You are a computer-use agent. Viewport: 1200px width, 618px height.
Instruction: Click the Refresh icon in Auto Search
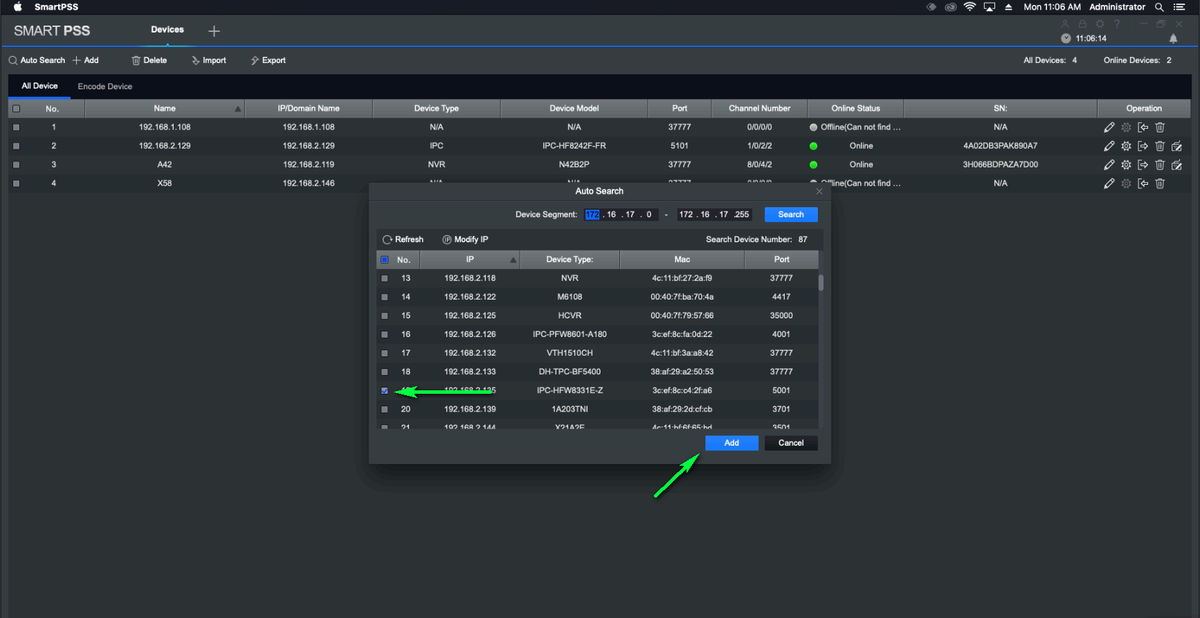(387, 240)
